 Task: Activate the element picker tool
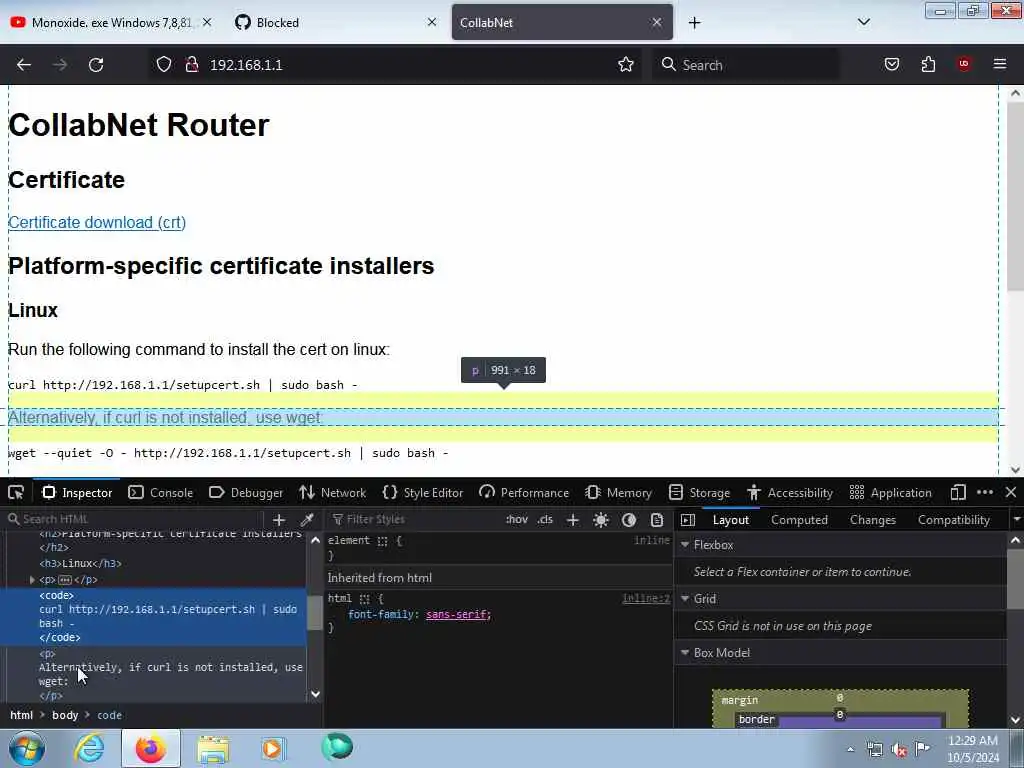(x=16, y=492)
